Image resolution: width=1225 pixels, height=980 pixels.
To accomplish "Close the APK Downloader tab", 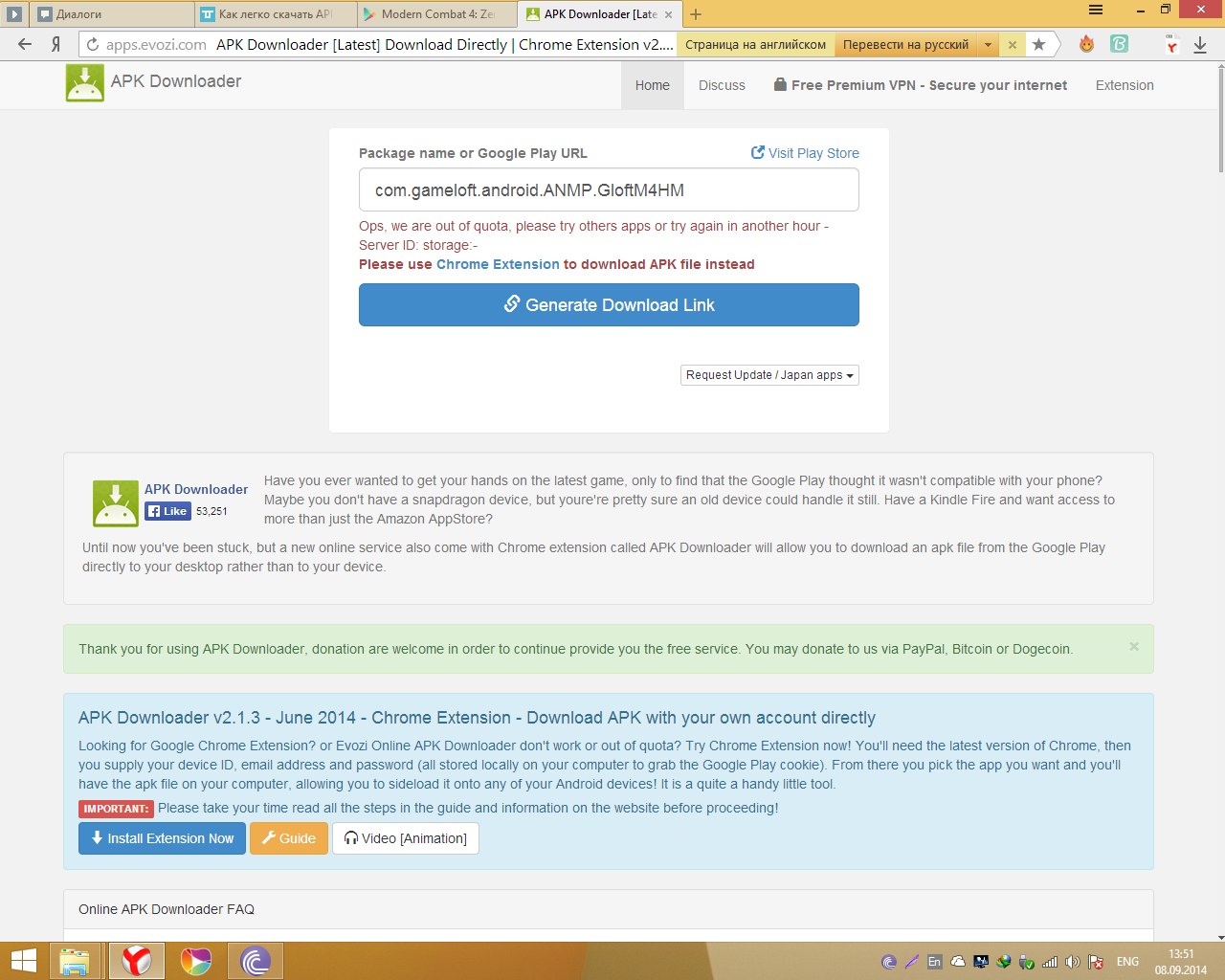I will coord(669,14).
